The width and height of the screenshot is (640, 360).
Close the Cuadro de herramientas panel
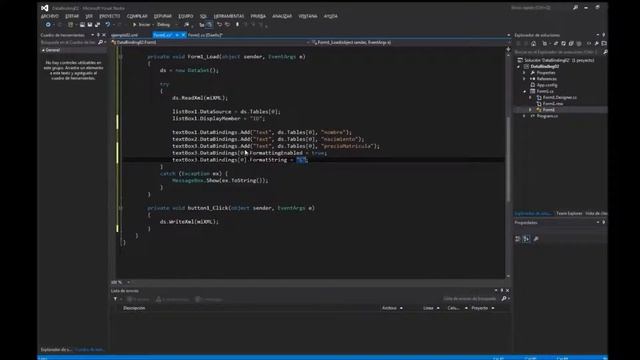(104, 35)
